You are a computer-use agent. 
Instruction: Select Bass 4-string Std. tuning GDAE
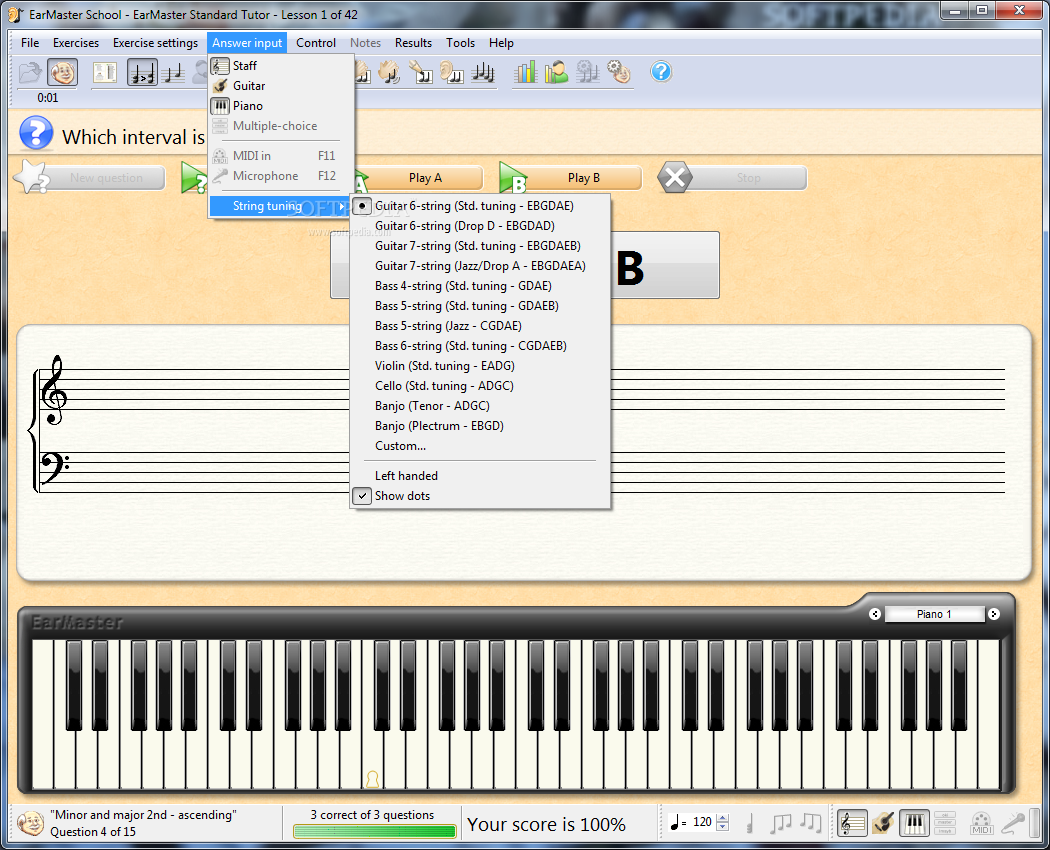point(480,286)
